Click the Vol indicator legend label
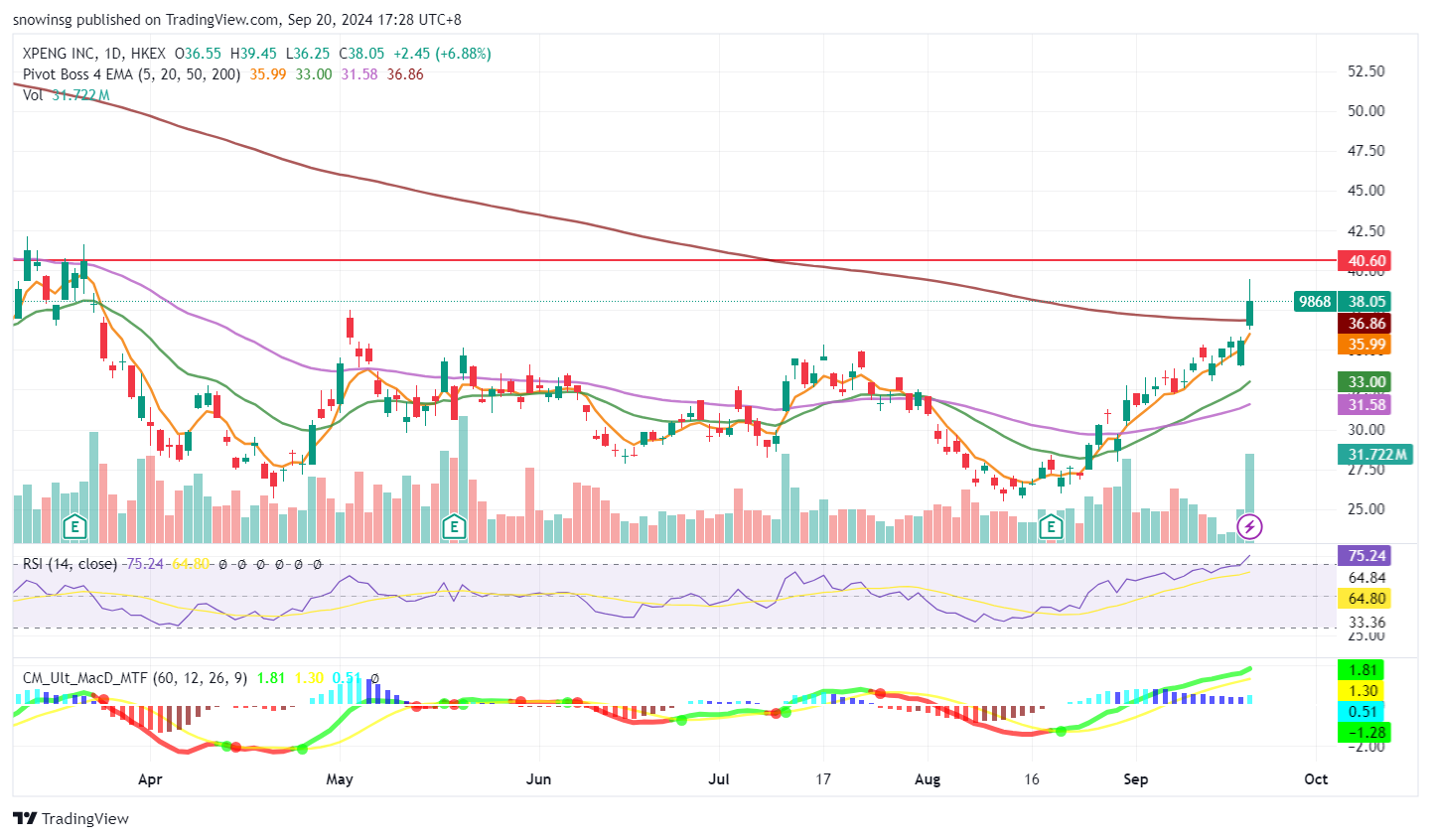1431x840 pixels. click(x=33, y=95)
